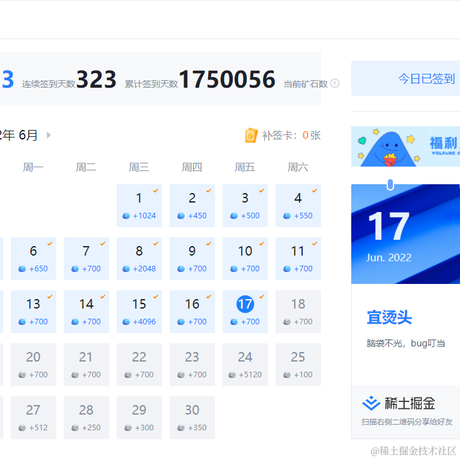Screen dimensions: 460x460
Task: Click the 周四 weekday header
Action: (192, 167)
